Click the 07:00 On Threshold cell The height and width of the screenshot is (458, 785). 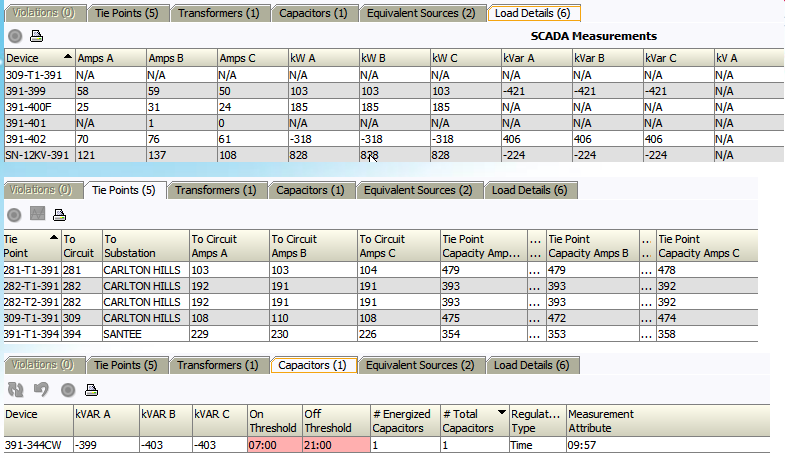pyautogui.click(x=275, y=445)
